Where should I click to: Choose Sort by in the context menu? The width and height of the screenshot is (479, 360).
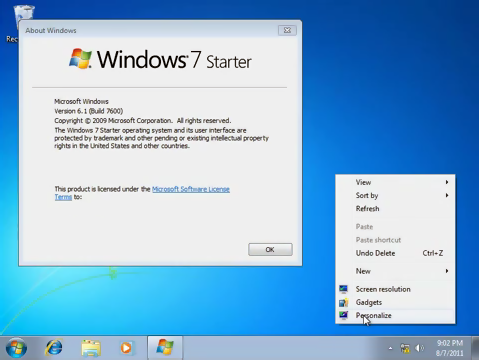click(x=395, y=195)
